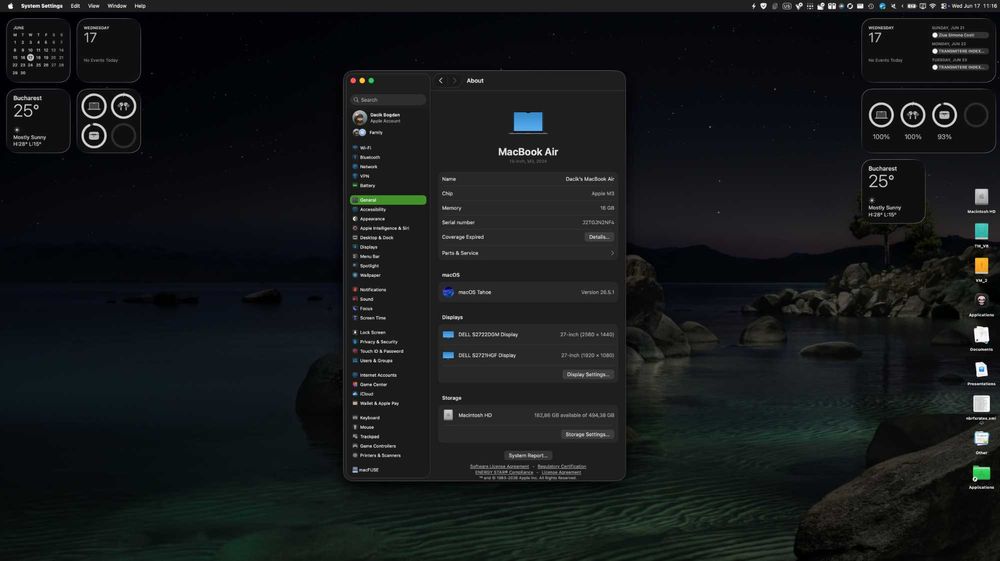Open Keyboard settings

pos(388,418)
